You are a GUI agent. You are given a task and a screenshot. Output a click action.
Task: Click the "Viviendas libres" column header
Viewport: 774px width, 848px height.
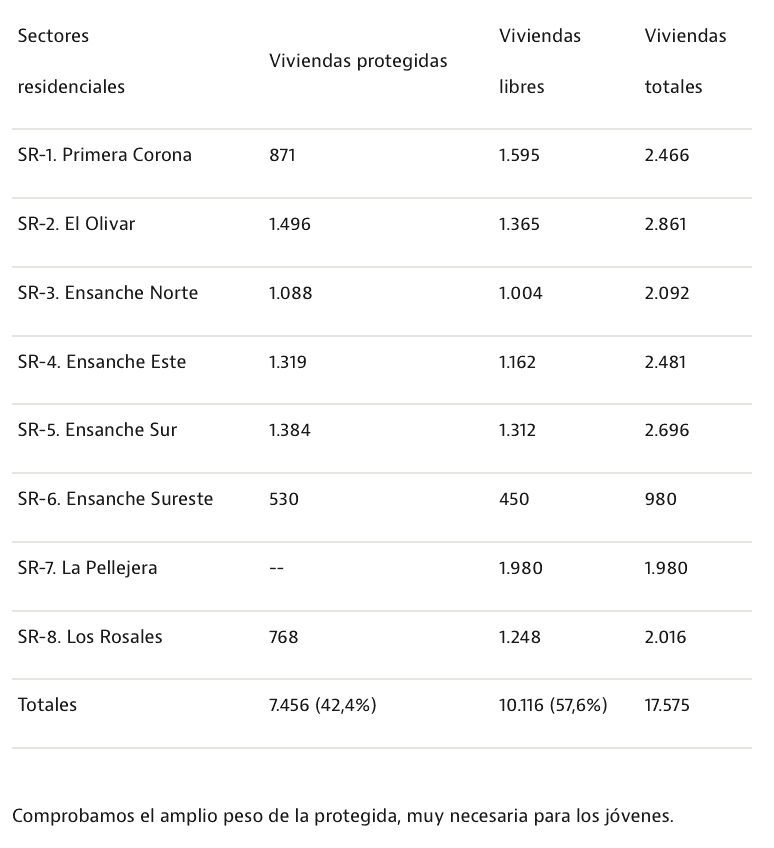tap(539, 61)
